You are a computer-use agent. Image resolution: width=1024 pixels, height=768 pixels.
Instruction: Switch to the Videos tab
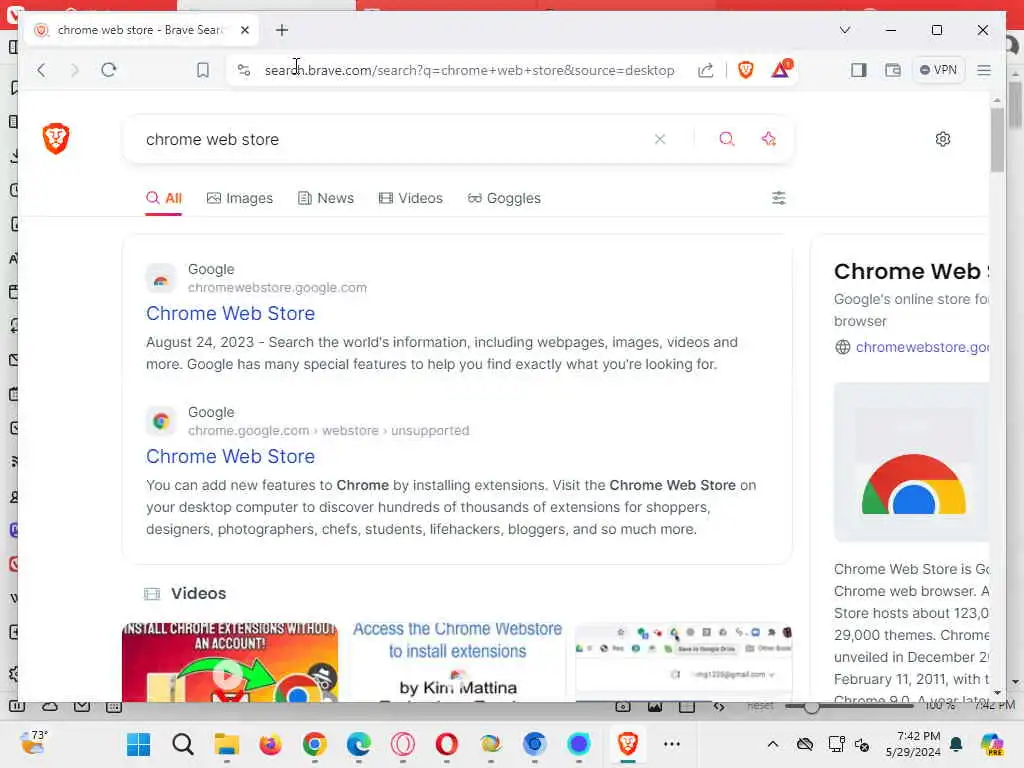tap(411, 198)
